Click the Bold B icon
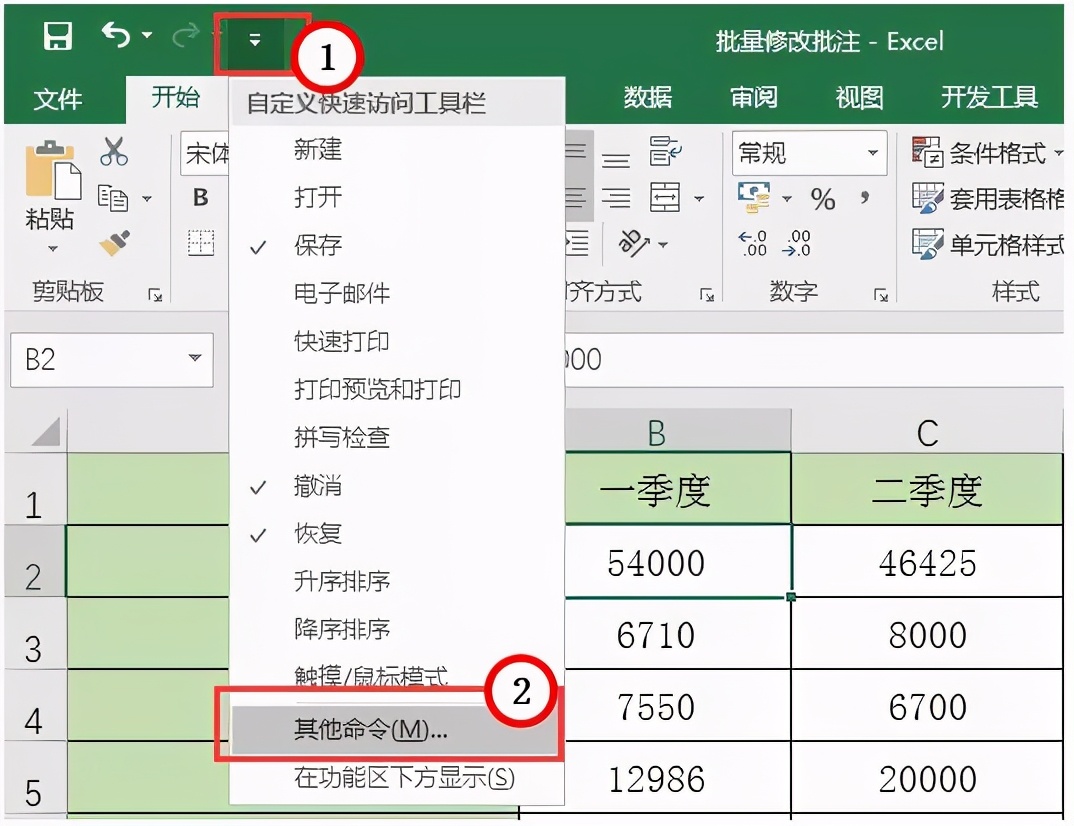The width and height of the screenshot is (1074, 826). click(201, 198)
